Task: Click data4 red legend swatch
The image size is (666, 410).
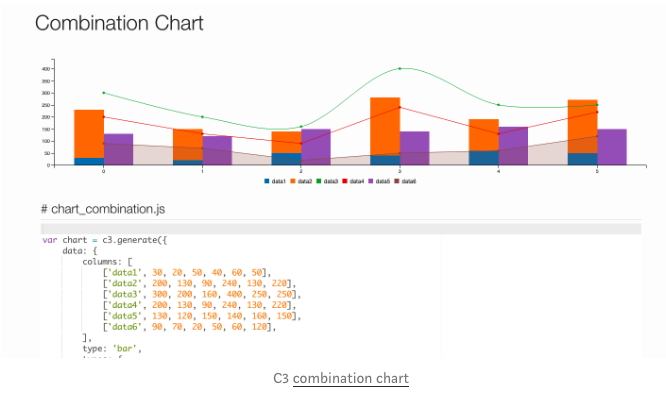Action: pos(345,181)
